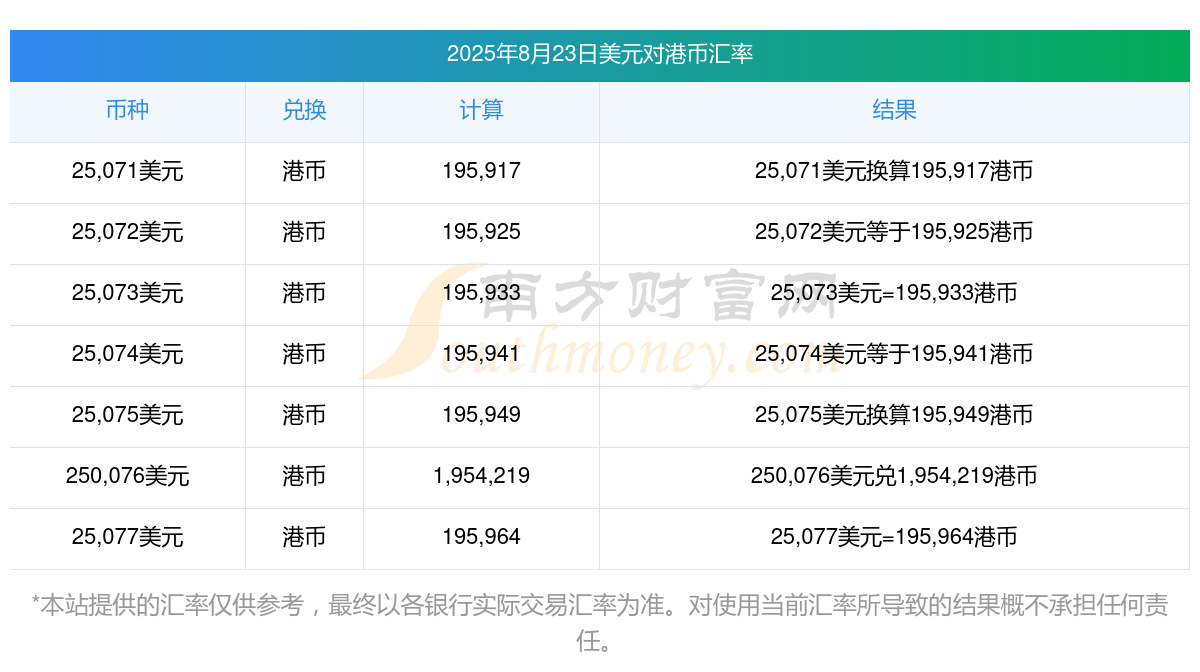The image size is (1200, 672).
Task: Click the value 195,933
Action: pos(481,293)
